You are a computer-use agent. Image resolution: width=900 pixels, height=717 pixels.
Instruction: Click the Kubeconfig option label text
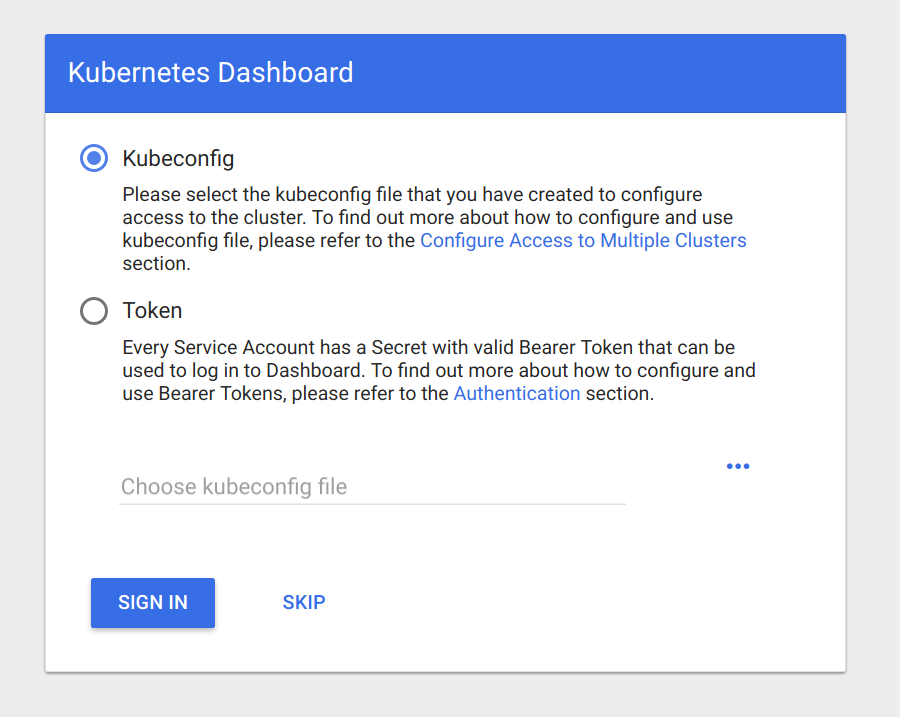(178, 158)
